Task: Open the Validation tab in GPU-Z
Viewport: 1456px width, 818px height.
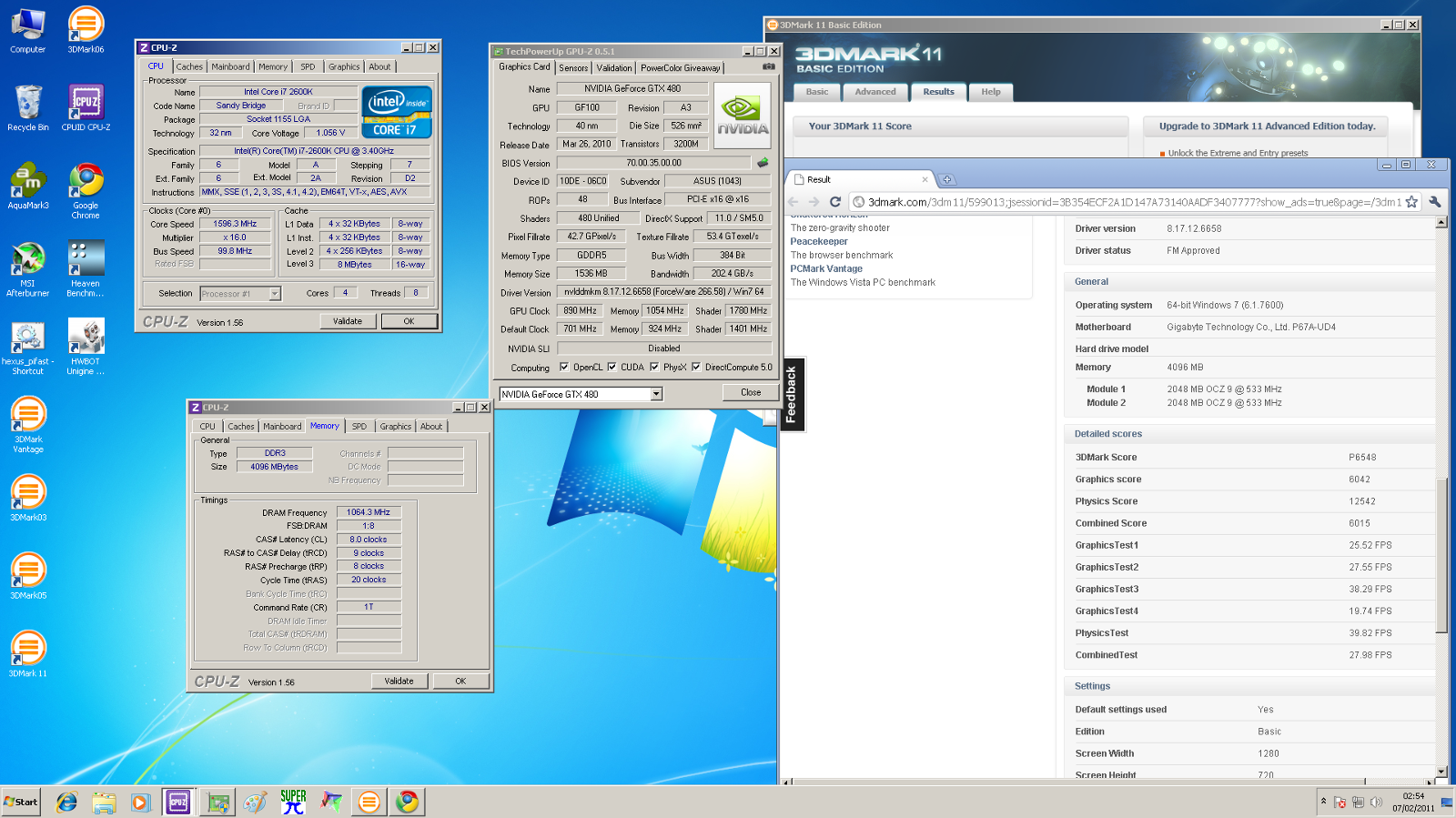Action: tap(614, 67)
